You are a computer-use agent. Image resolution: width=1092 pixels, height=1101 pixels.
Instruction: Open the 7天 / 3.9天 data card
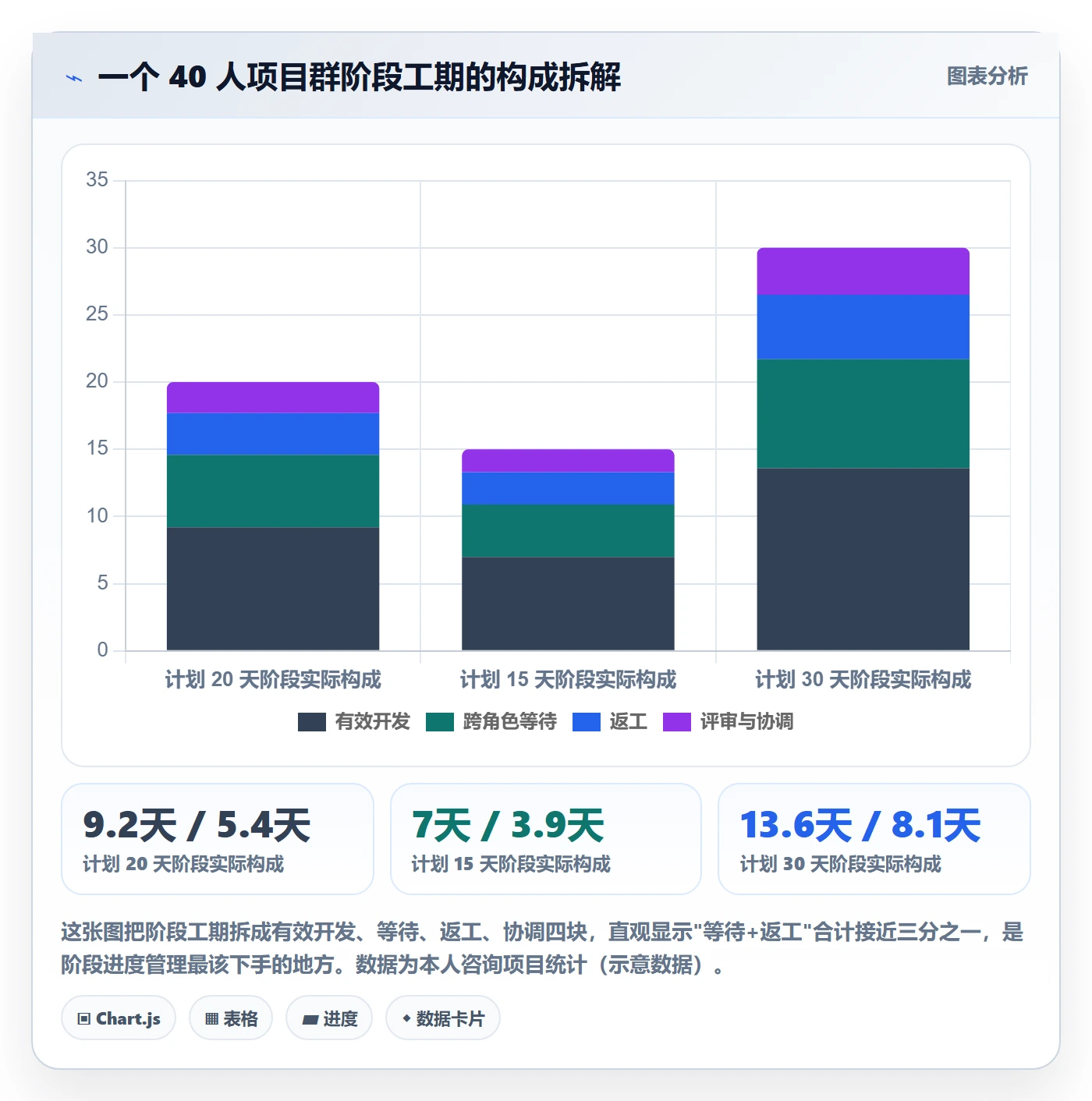click(x=546, y=839)
